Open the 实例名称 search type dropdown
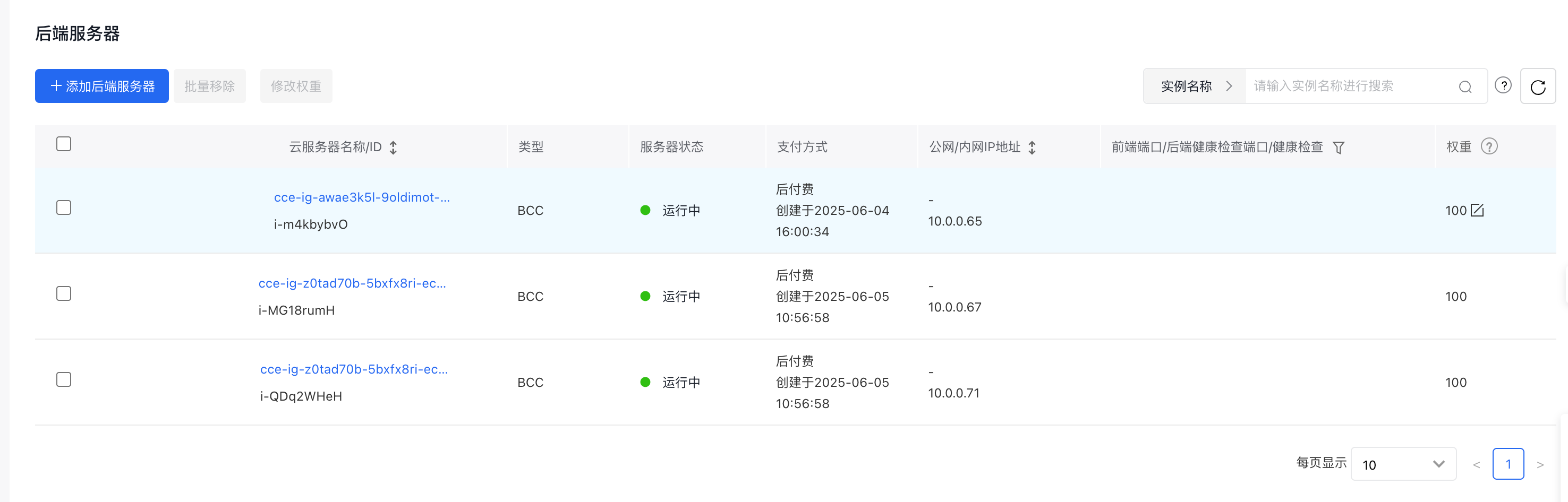The image size is (1568, 502). point(1194,86)
